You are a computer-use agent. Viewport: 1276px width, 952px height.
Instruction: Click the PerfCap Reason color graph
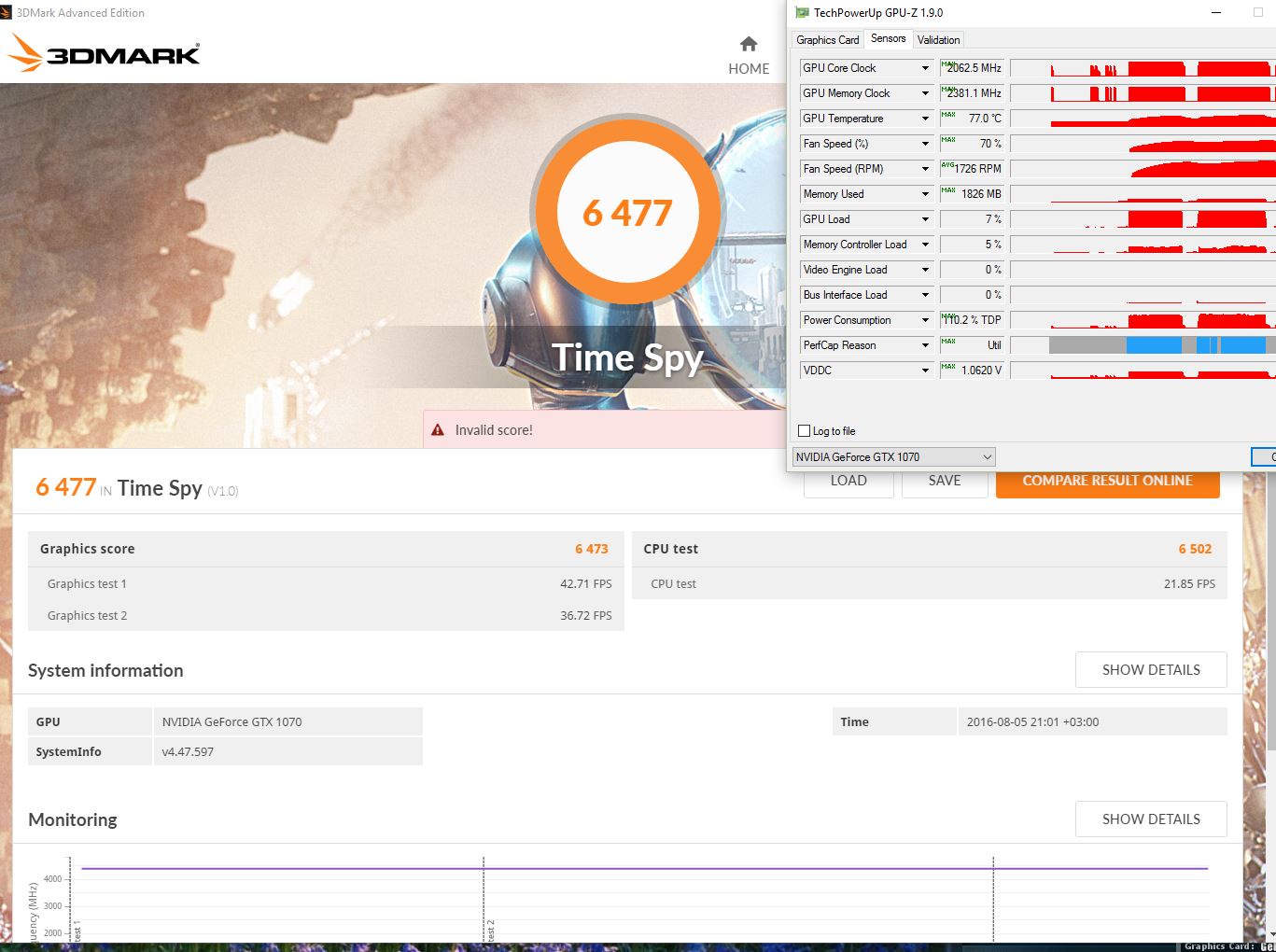pyautogui.click(x=1143, y=345)
